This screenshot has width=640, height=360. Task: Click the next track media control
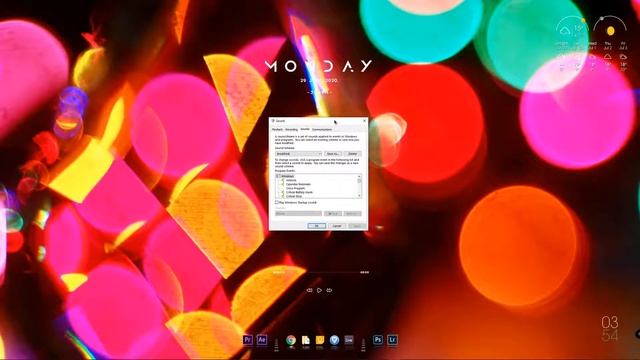coord(329,290)
